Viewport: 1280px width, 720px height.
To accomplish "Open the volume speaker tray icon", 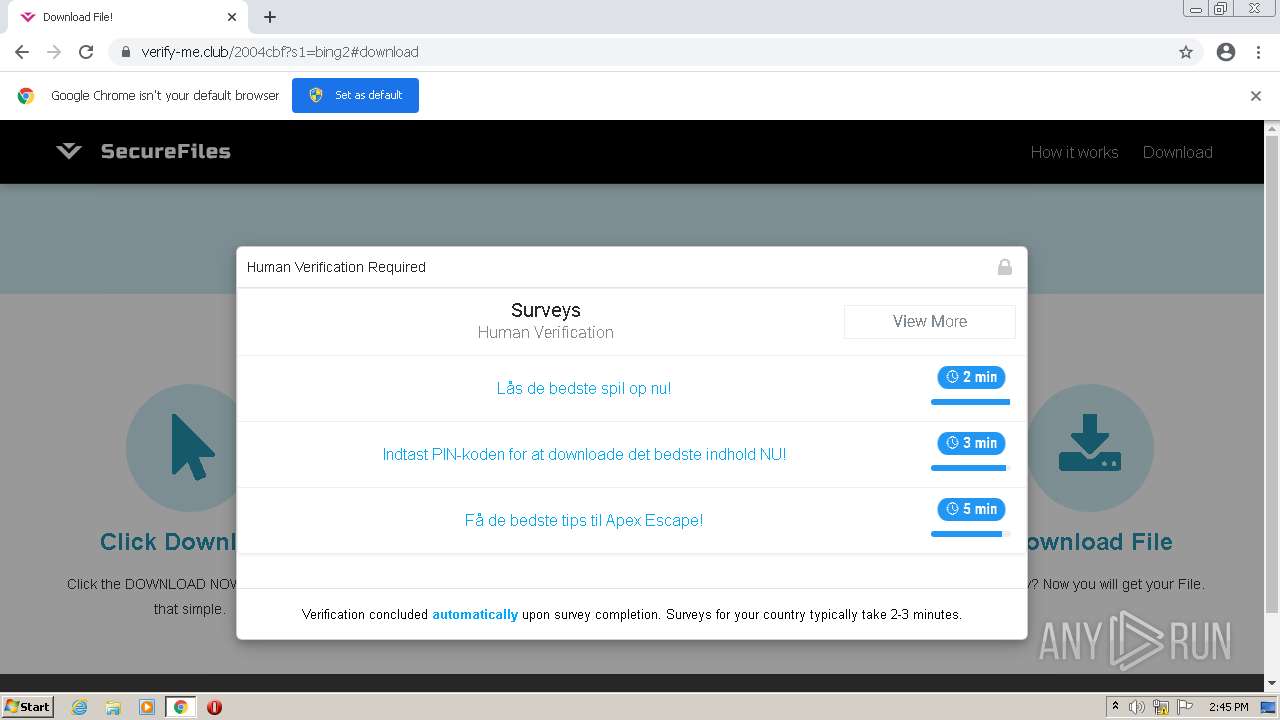I will click(x=1137, y=707).
